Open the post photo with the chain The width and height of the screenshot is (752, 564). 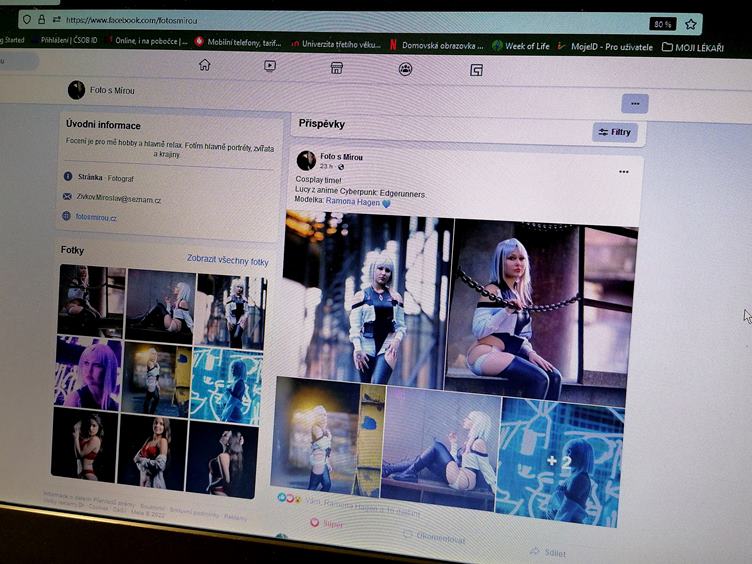coord(540,313)
